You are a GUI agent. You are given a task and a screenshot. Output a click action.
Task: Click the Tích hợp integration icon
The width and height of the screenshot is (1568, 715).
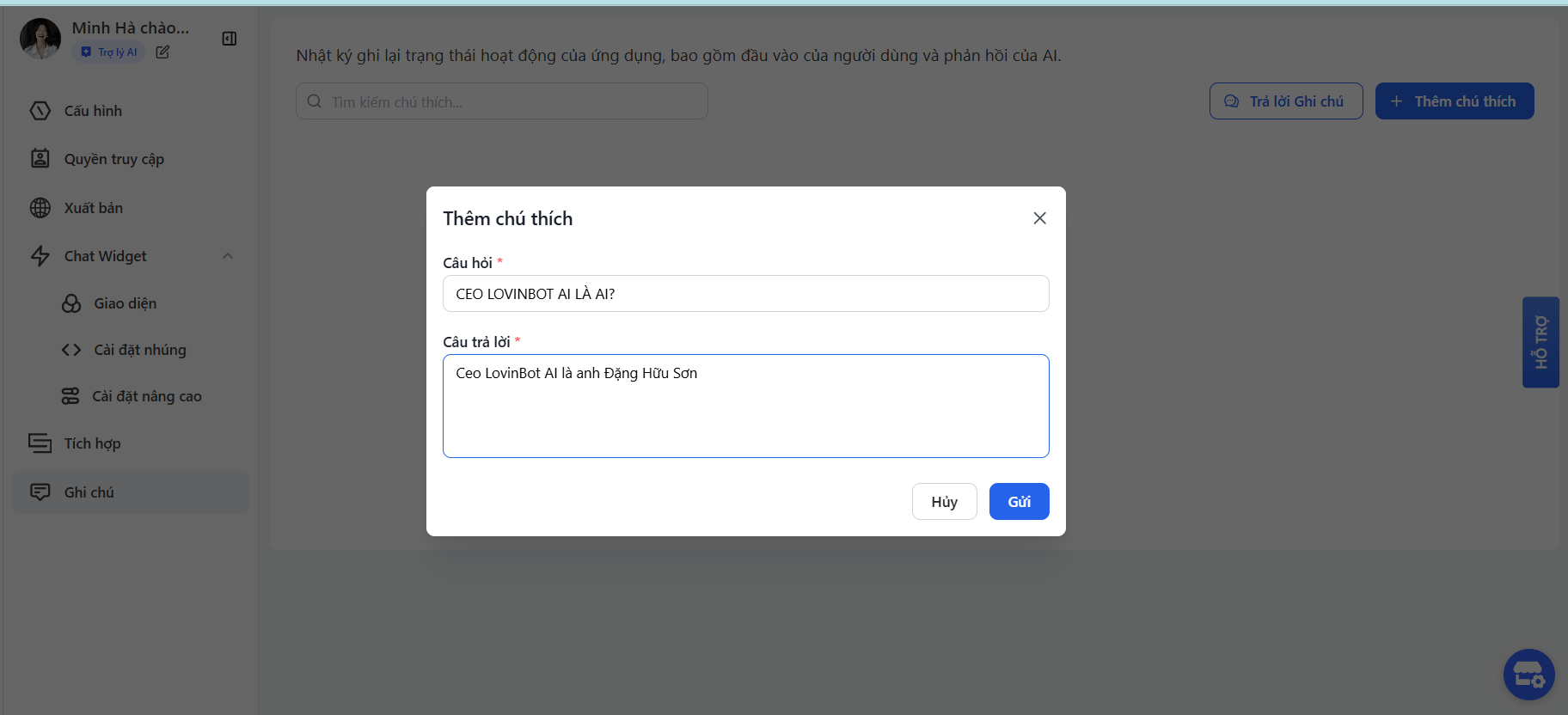click(x=40, y=443)
